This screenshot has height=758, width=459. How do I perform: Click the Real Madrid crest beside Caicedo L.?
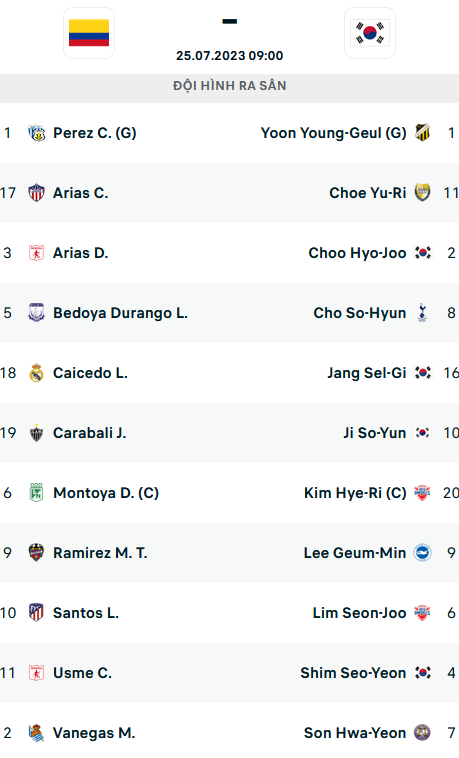pos(36,373)
